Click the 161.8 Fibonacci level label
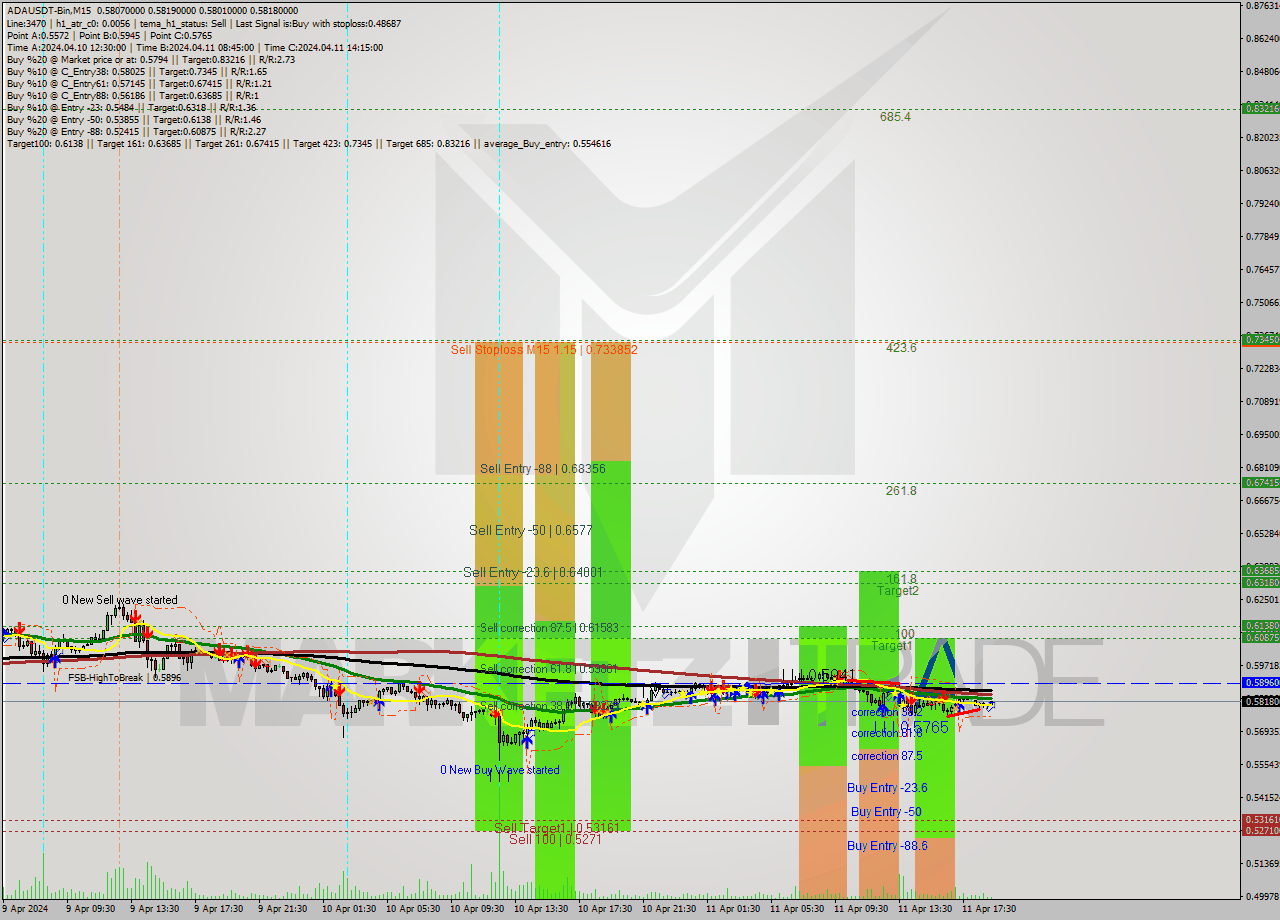Image resolution: width=1280 pixels, height=920 pixels. tap(901, 579)
